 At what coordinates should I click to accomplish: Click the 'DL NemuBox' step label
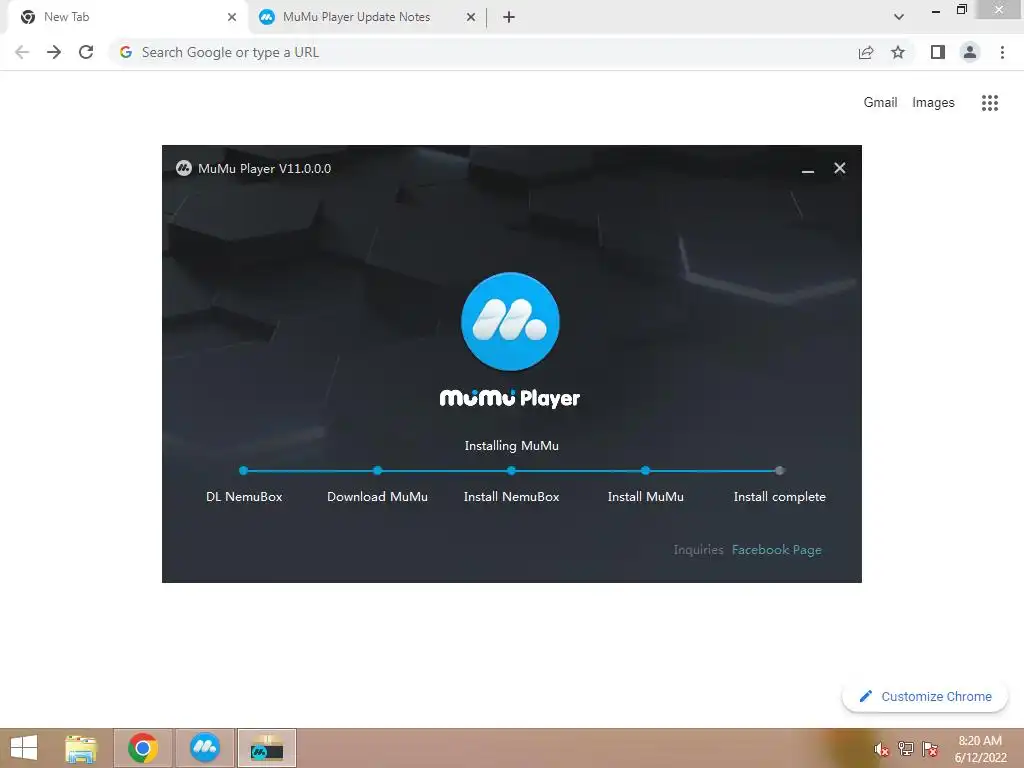click(x=244, y=496)
